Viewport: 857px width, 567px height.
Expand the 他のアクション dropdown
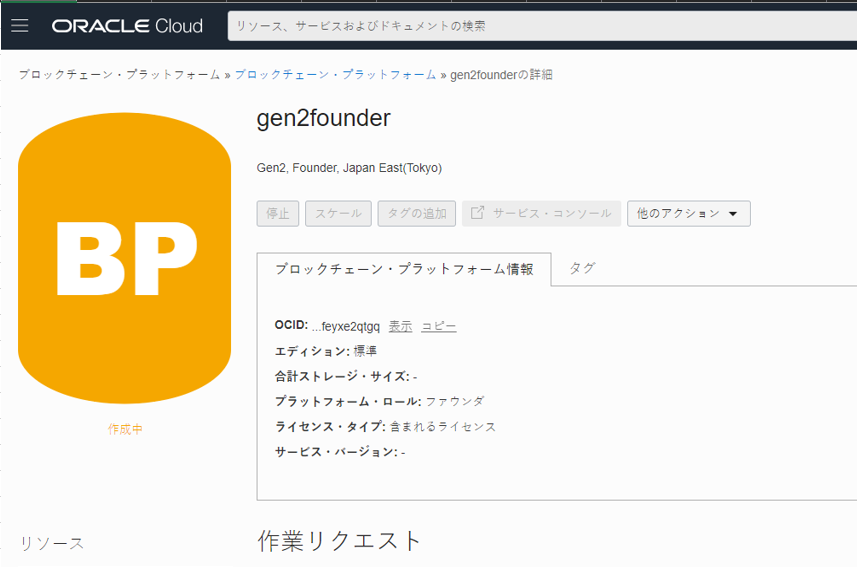[688, 213]
